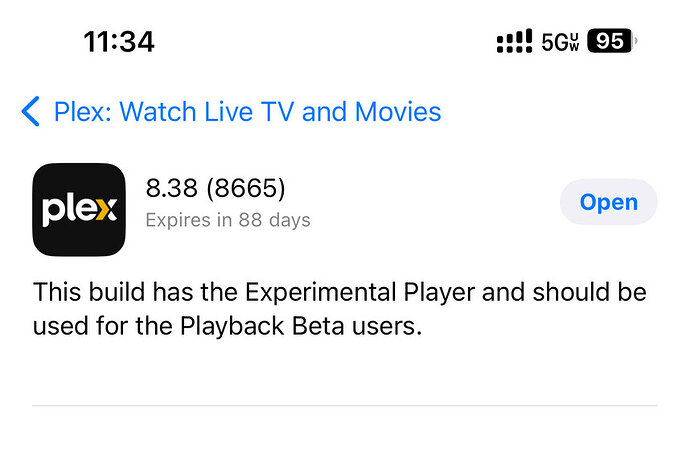
Task: Tap the 5G network indicator
Action: point(554,42)
